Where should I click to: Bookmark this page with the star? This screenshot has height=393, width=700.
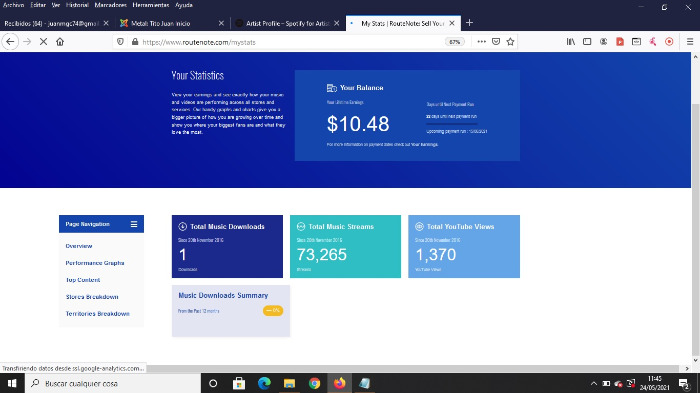pyautogui.click(x=510, y=42)
